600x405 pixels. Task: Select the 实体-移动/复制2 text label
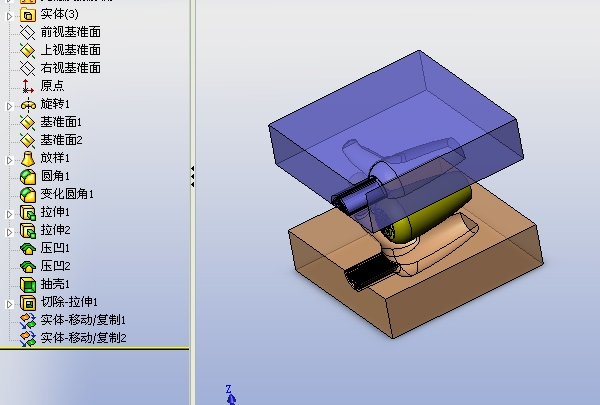(x=83, y=338)
